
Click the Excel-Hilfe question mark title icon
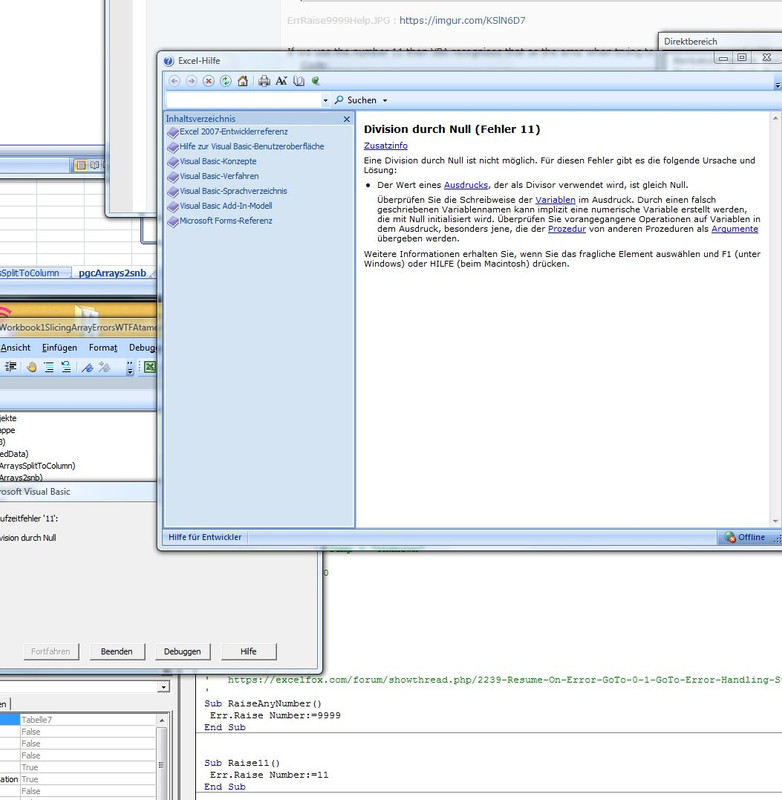tap(168, 61)
